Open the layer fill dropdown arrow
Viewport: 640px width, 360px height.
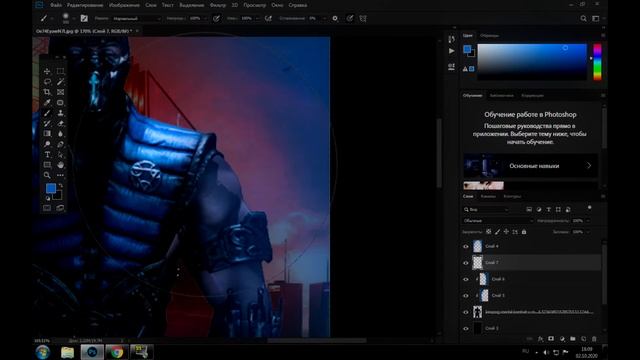588,232
